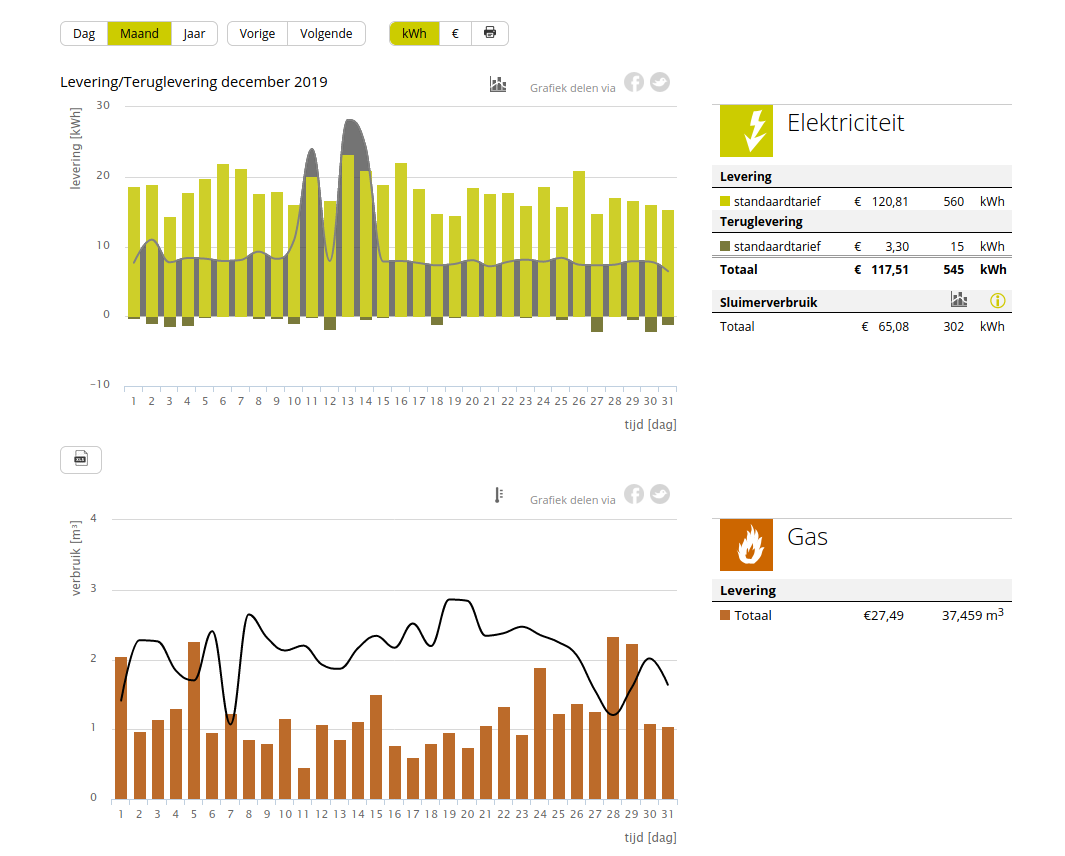The height and width of the screenshot is (856, 1065).
Task: Click the Sluimerverbruik chart icon
Action: (x=959, y=299)
